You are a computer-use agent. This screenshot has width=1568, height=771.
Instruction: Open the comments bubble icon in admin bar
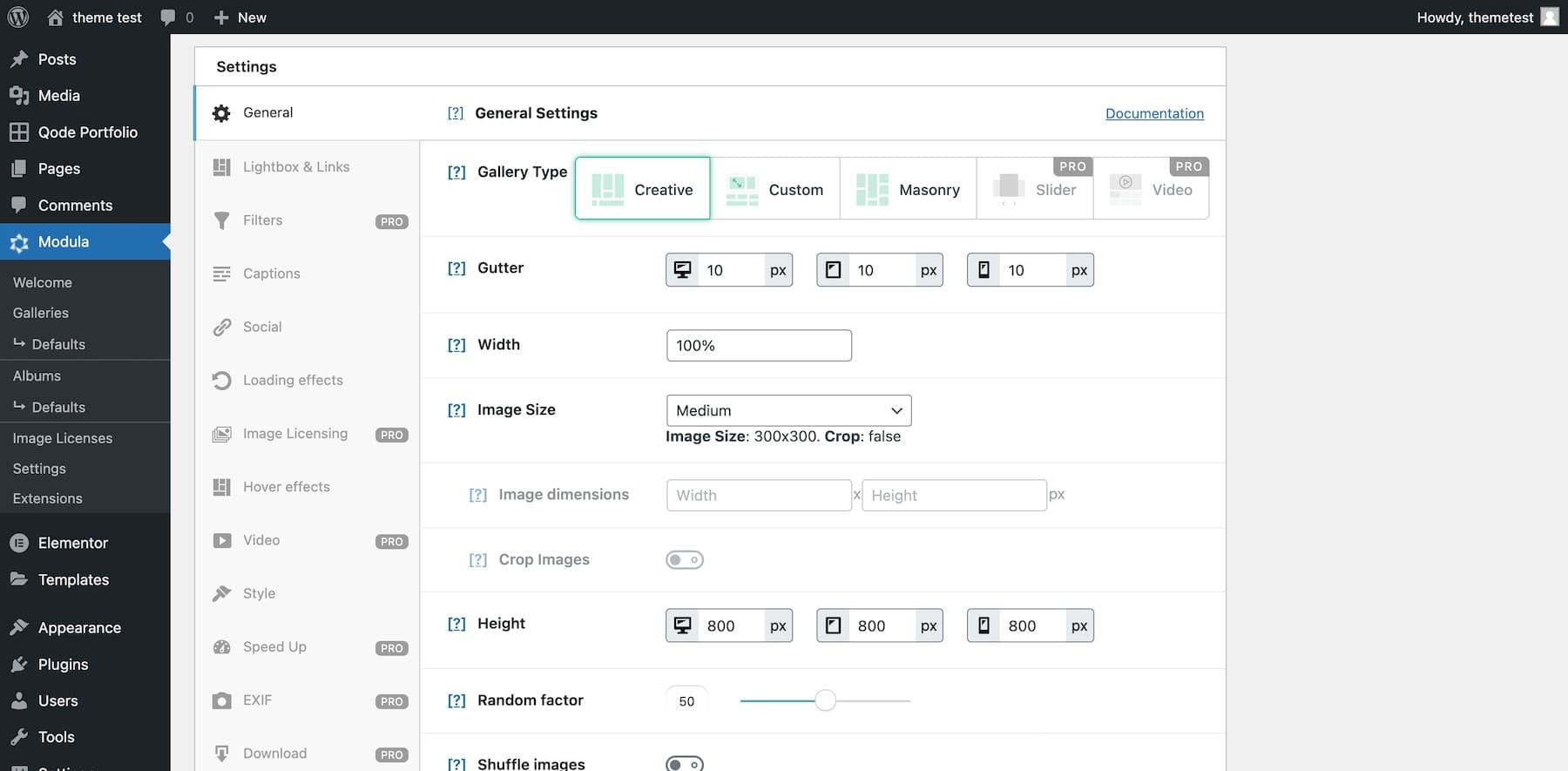tap(168, 17)
